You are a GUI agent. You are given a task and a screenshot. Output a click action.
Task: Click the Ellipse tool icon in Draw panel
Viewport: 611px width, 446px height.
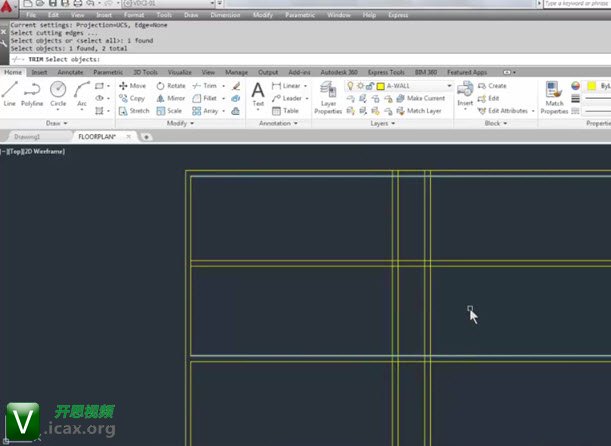[99, 98]
